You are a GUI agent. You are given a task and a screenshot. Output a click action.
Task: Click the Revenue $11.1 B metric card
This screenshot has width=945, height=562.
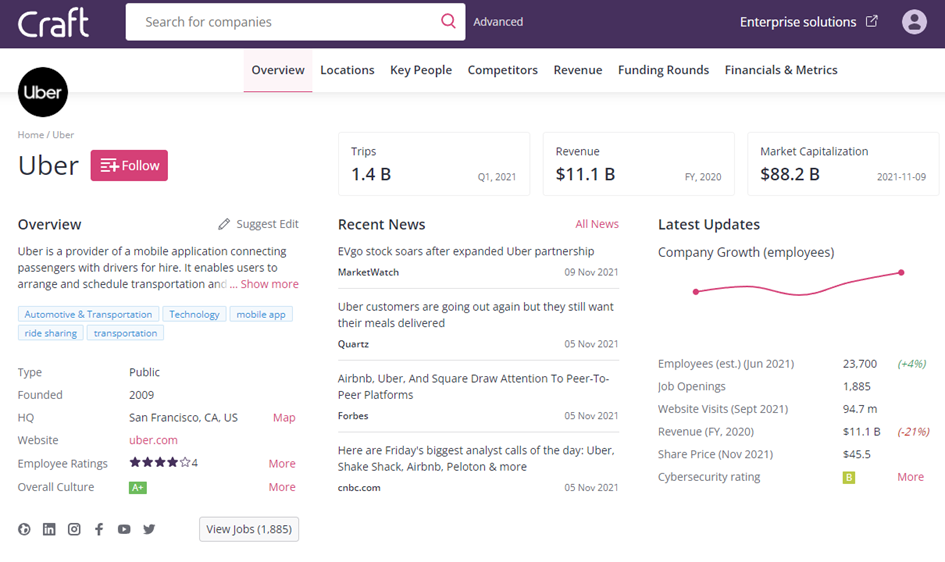tap(638, 164)
